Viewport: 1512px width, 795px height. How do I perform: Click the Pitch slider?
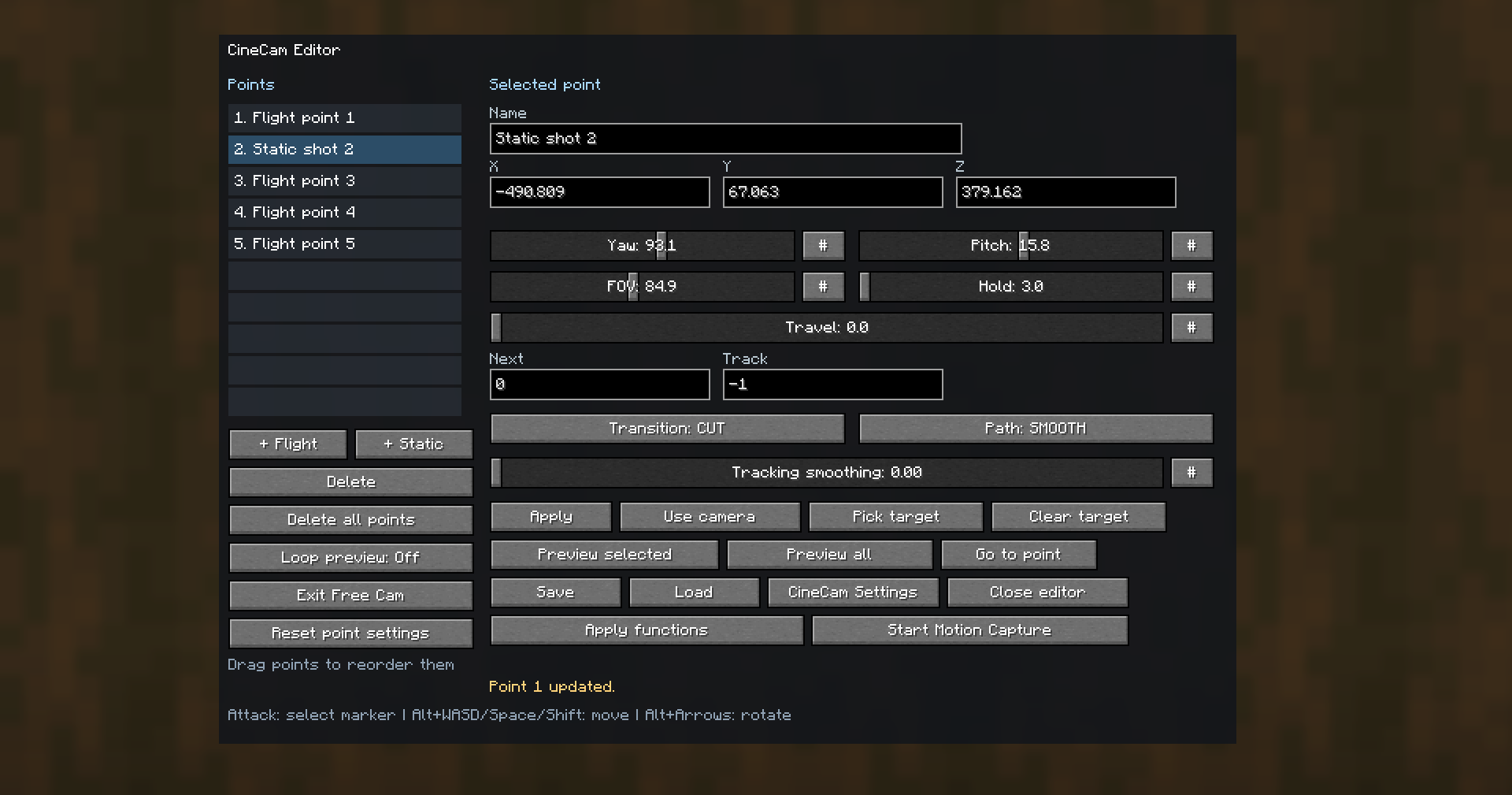click(x=1010, y=246)
